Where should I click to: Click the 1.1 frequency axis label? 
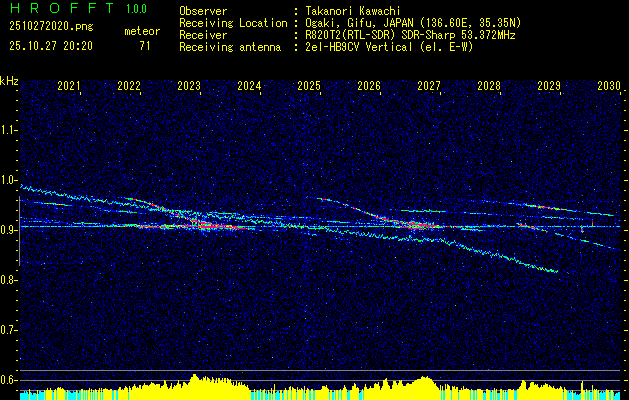(9, 130)
